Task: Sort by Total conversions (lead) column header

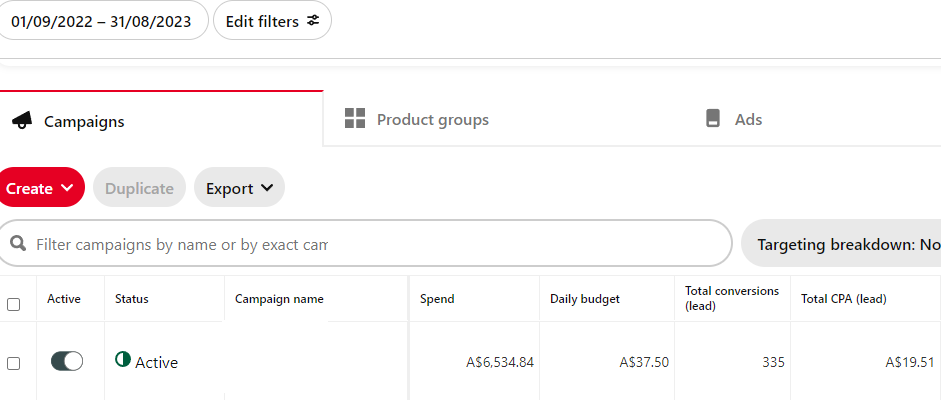Action: [x=732, y=298]
